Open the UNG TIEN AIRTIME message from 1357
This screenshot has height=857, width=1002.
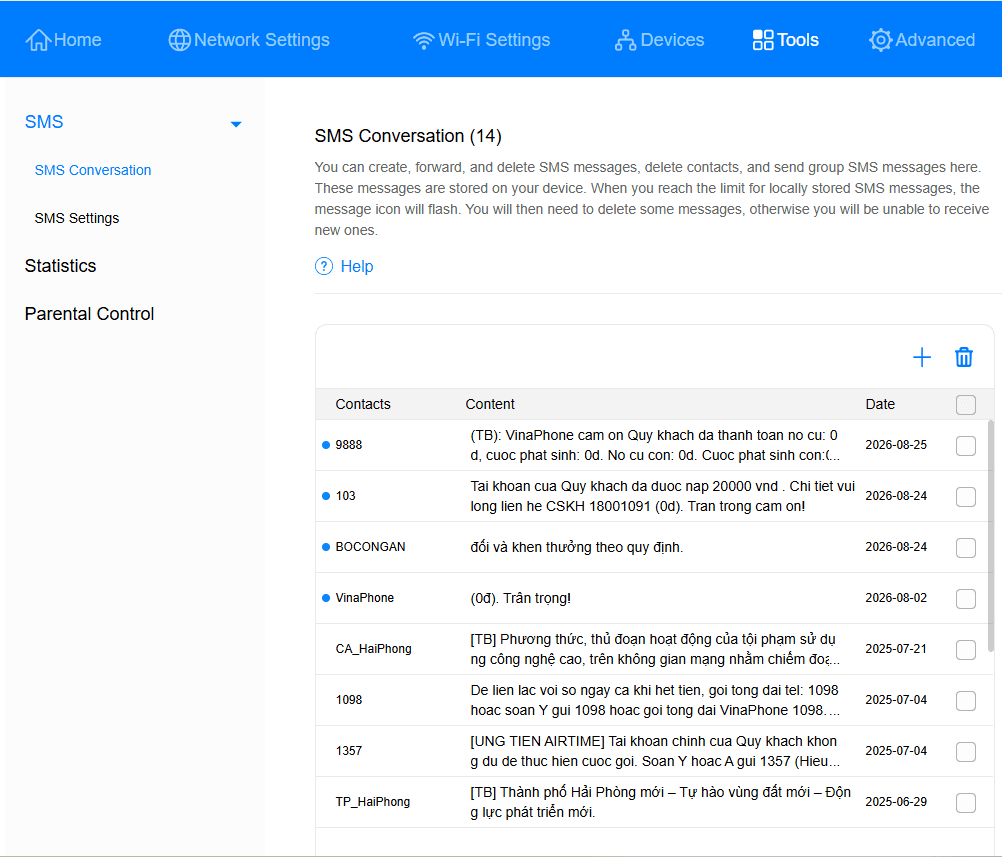click(x=656, y=752)
